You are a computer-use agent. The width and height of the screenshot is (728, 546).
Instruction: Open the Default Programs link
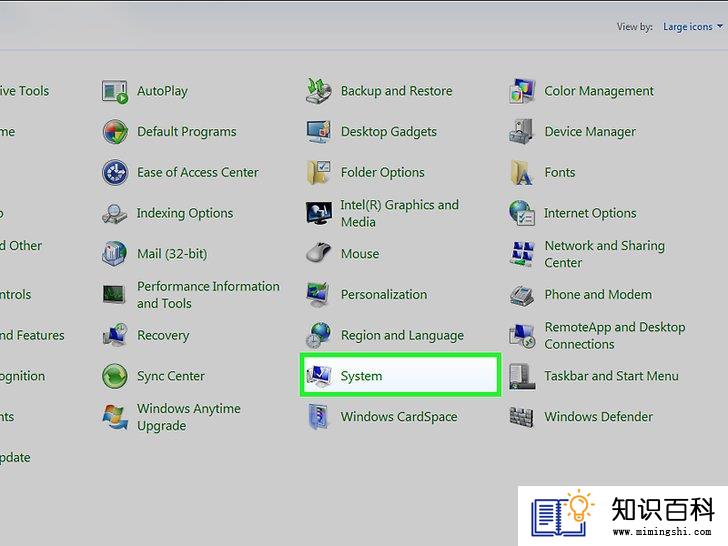[x=187, y=132]
